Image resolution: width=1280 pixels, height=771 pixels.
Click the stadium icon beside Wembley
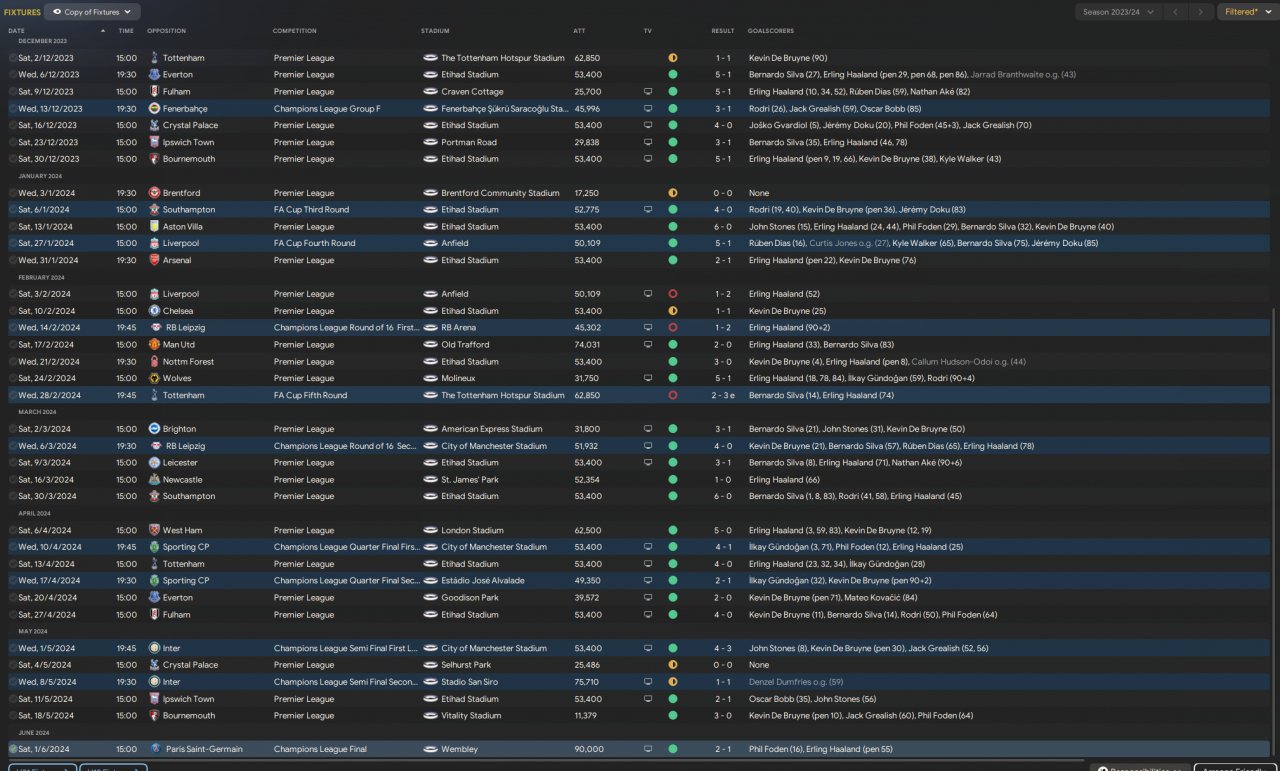click(430, 749)
